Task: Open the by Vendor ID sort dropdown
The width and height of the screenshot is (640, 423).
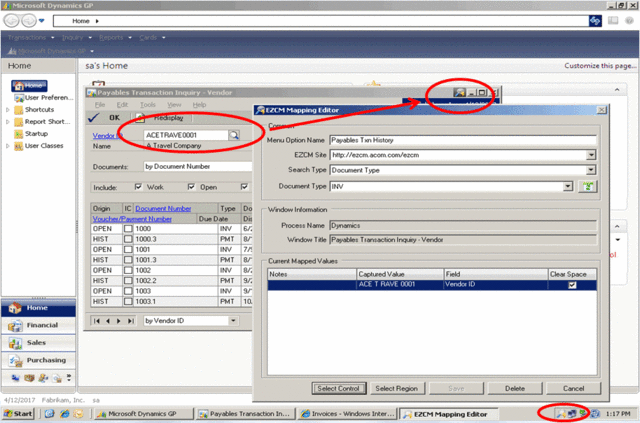Action: pyautogui.click(x=233, y=321)
